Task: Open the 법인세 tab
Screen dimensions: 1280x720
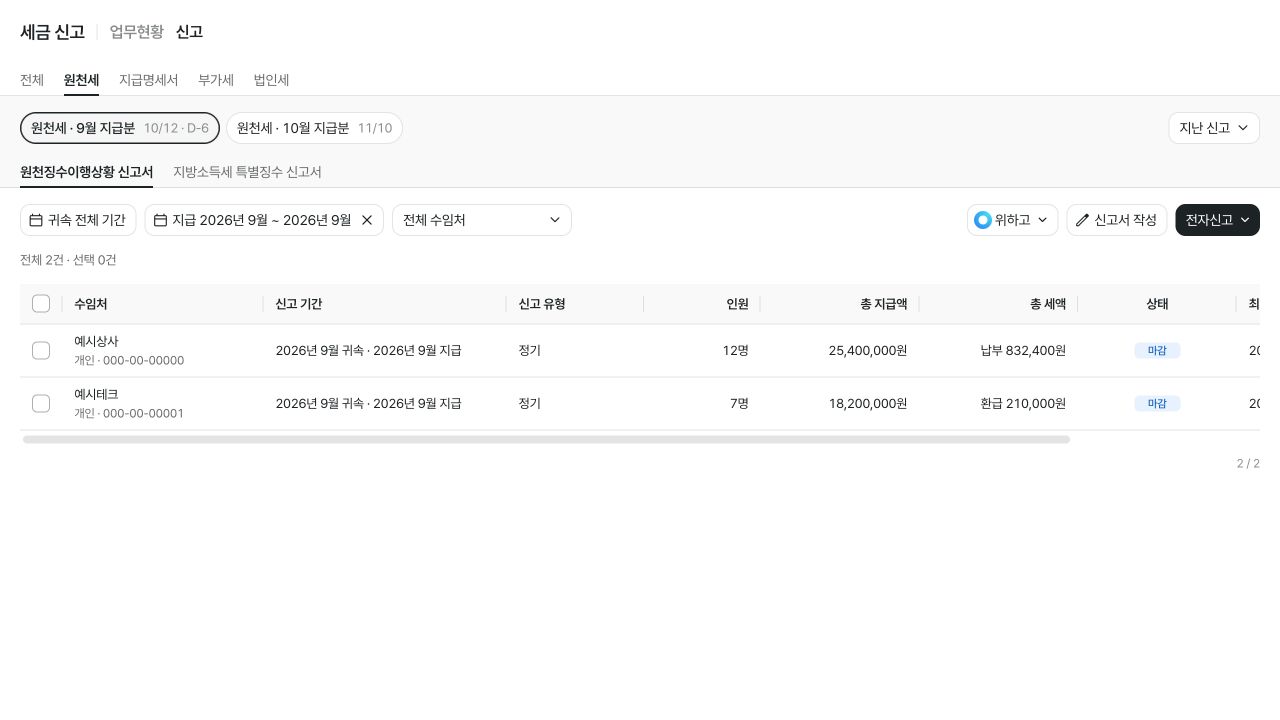Action: [271, 80]
